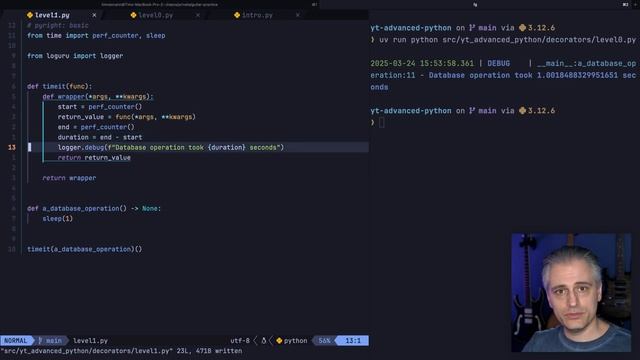
Task: Click the 'def wrapper(*args, **kwargs):' line
Action: (x=98, y=97)
